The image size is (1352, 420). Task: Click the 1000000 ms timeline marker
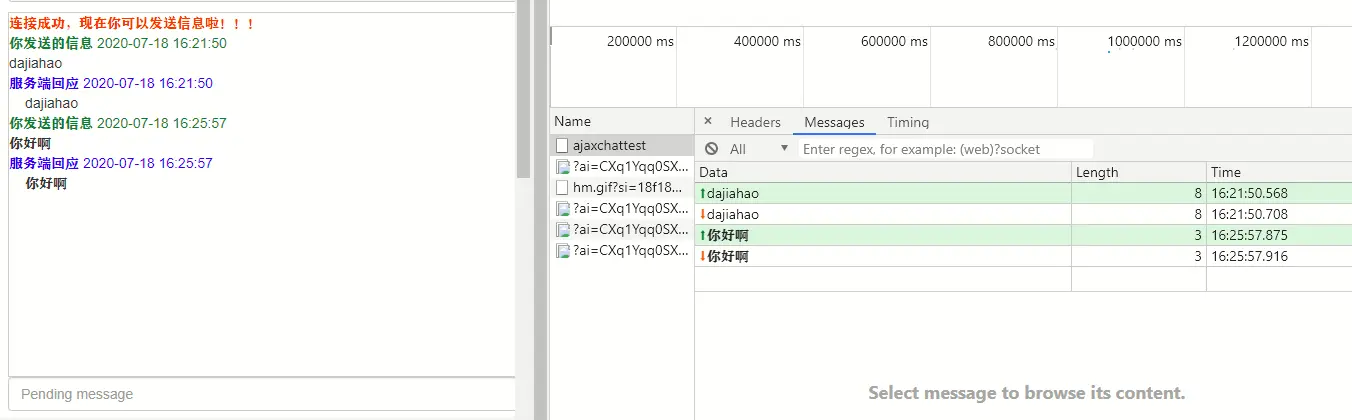tap(1144, 42)
